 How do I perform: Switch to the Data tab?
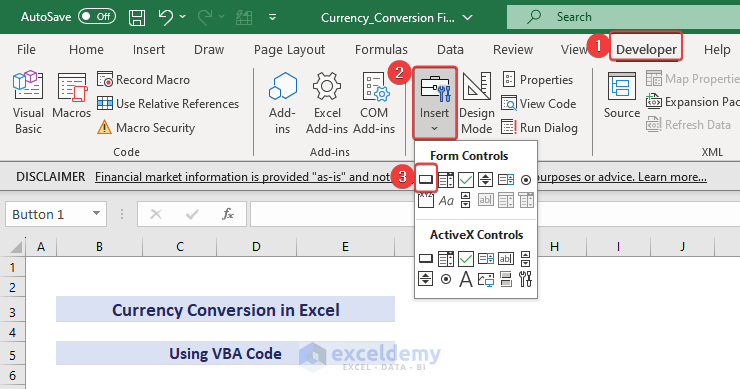click(x=450, y=50)
